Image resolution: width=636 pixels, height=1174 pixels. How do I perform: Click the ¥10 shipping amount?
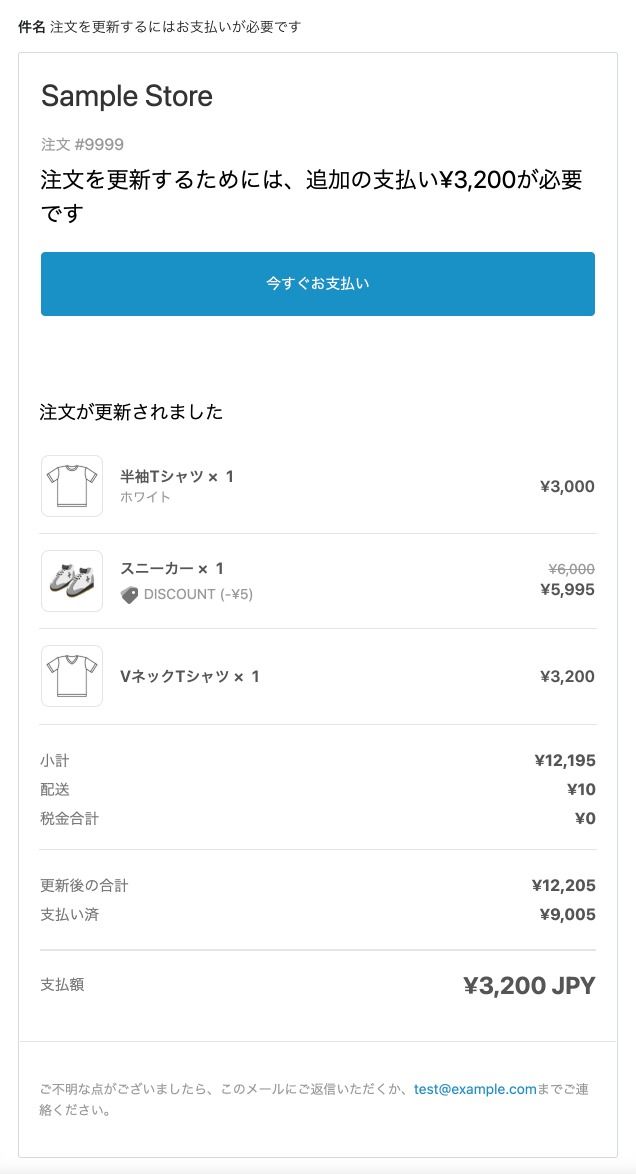(x=580, y=790)
